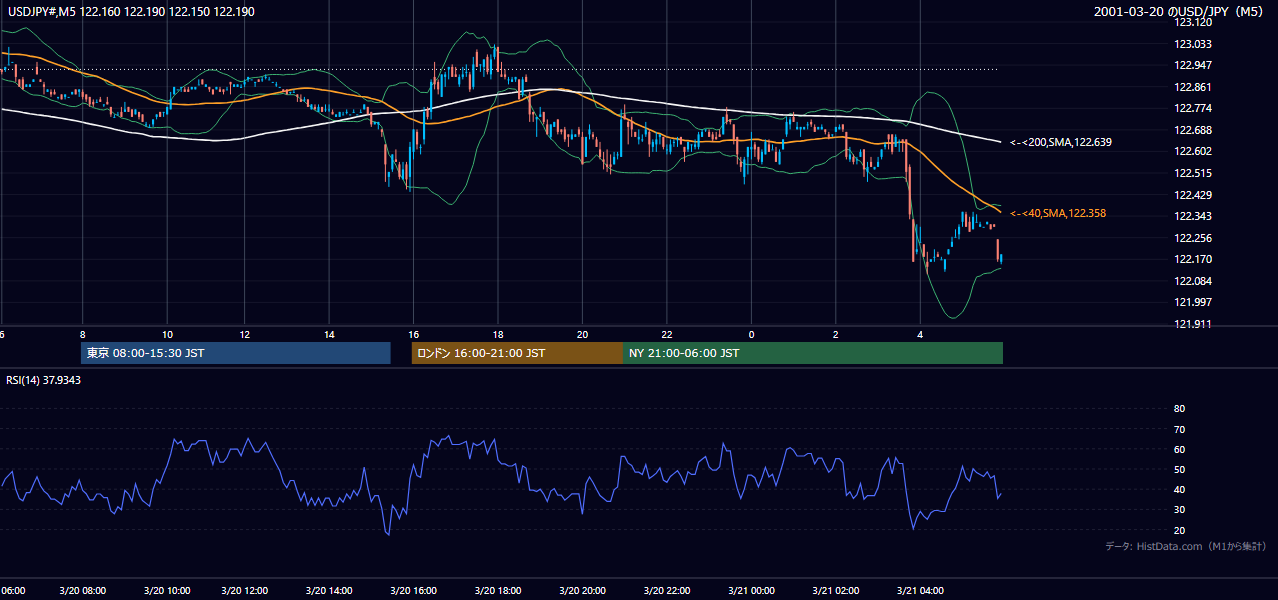The height and width of the screenshot is (600, 1278).
Task: Click the 3/20 10:00 time axis label
Action: pyautogui.click(x=167, y=591)
